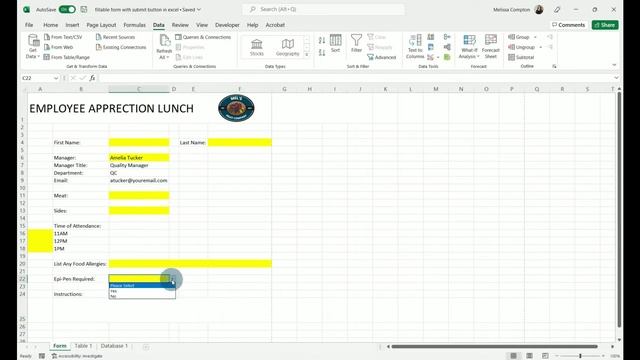Click the Save icon in the title bar
The height and width of the screenshot is (360, 640).
[x=84, y=9]
